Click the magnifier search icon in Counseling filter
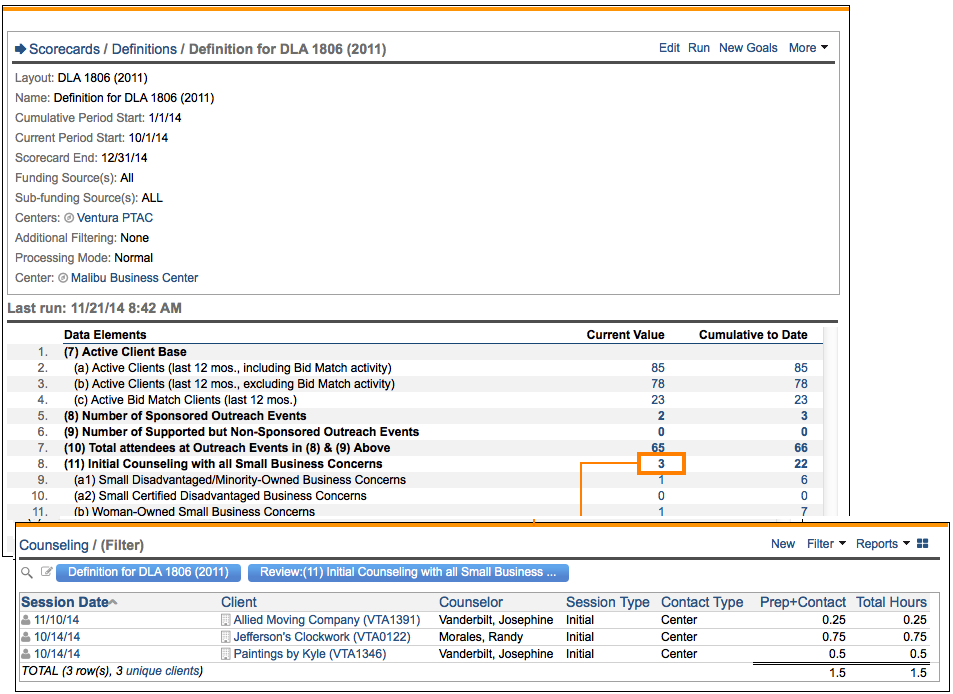 pyautogui.click(x=27, y=573)
